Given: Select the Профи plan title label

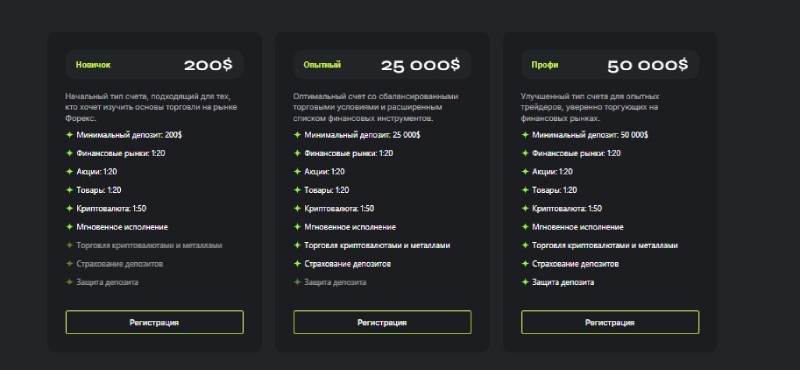Looking at the screenshot, I should pos(545,65).
